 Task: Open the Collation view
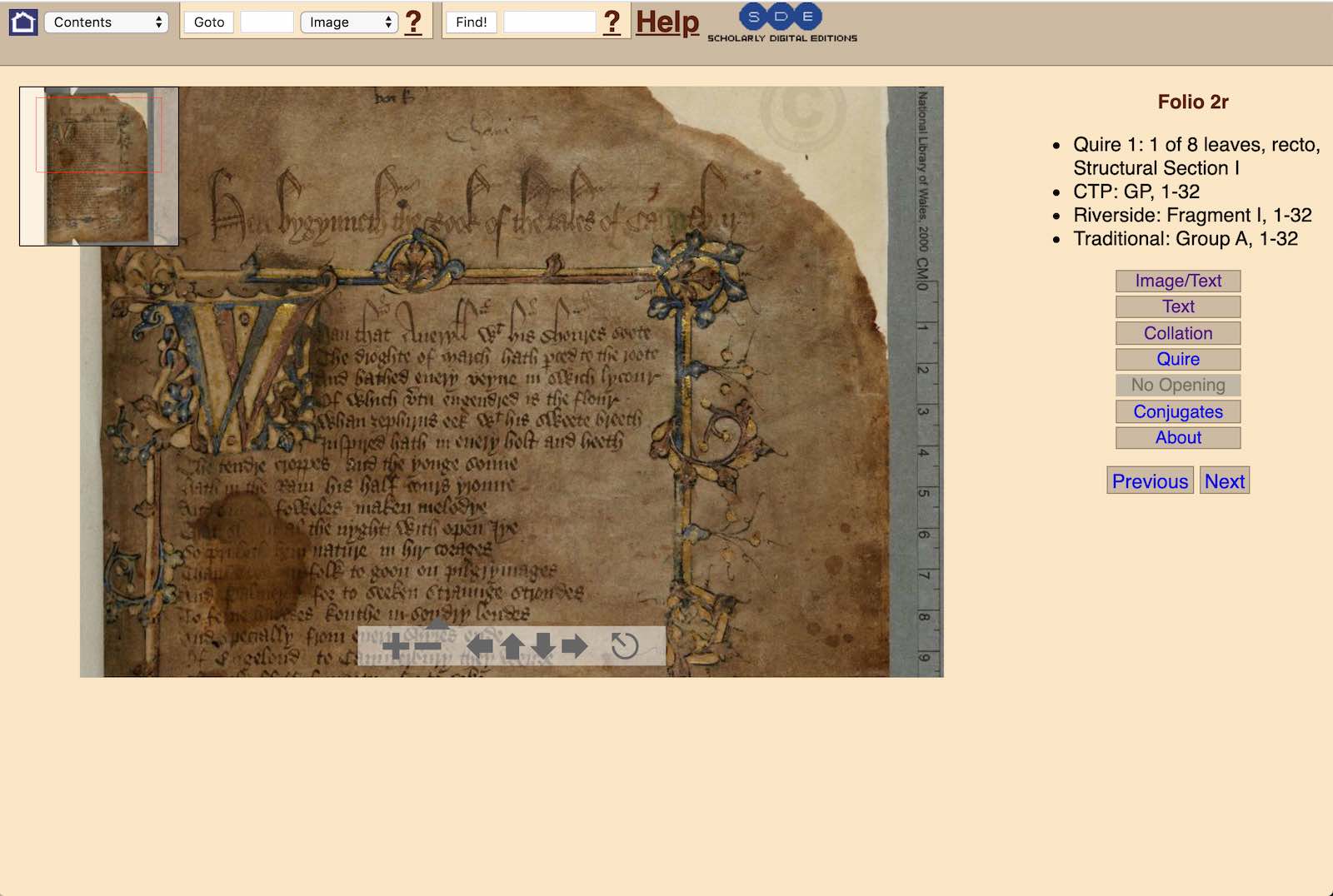tap(1178, 333)
